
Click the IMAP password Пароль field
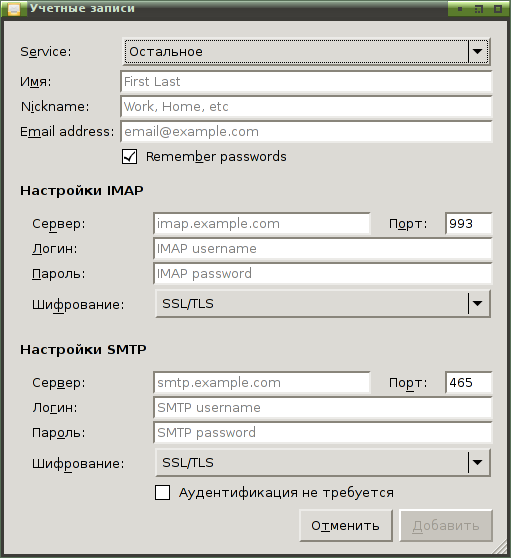(x=323, y=273)
